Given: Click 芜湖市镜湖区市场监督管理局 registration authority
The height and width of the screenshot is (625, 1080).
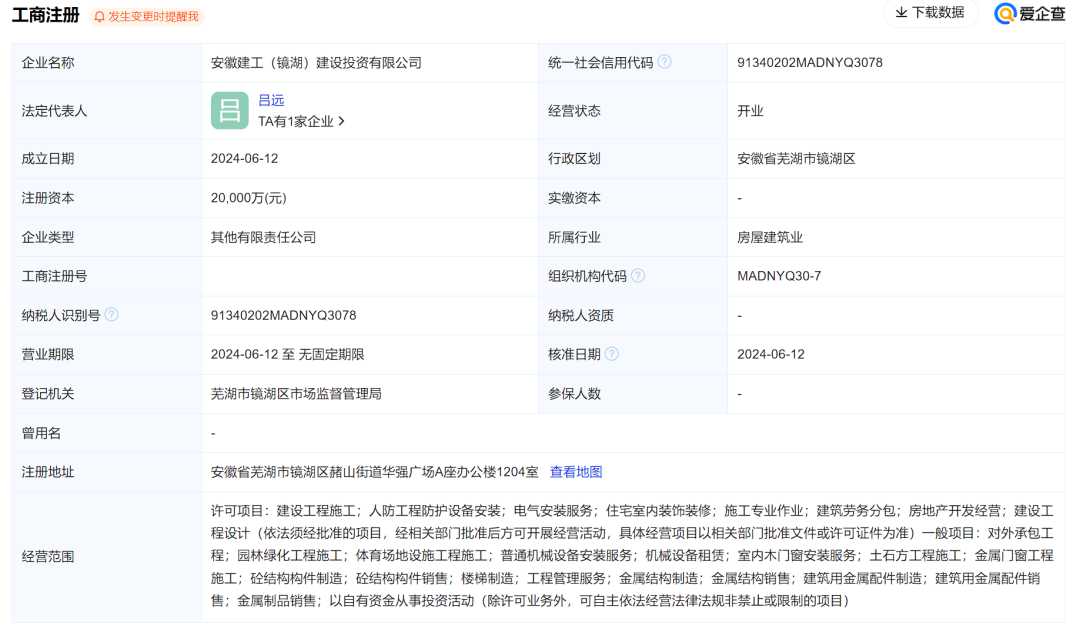Looking at the screenshot, I should click(x=296, y=394).
